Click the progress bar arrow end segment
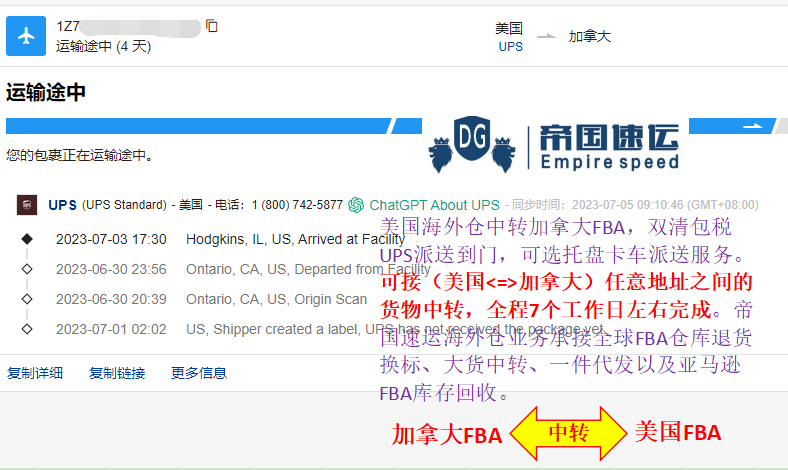Image resolution: width=788 pixels, height=470 pixels. 732,126
